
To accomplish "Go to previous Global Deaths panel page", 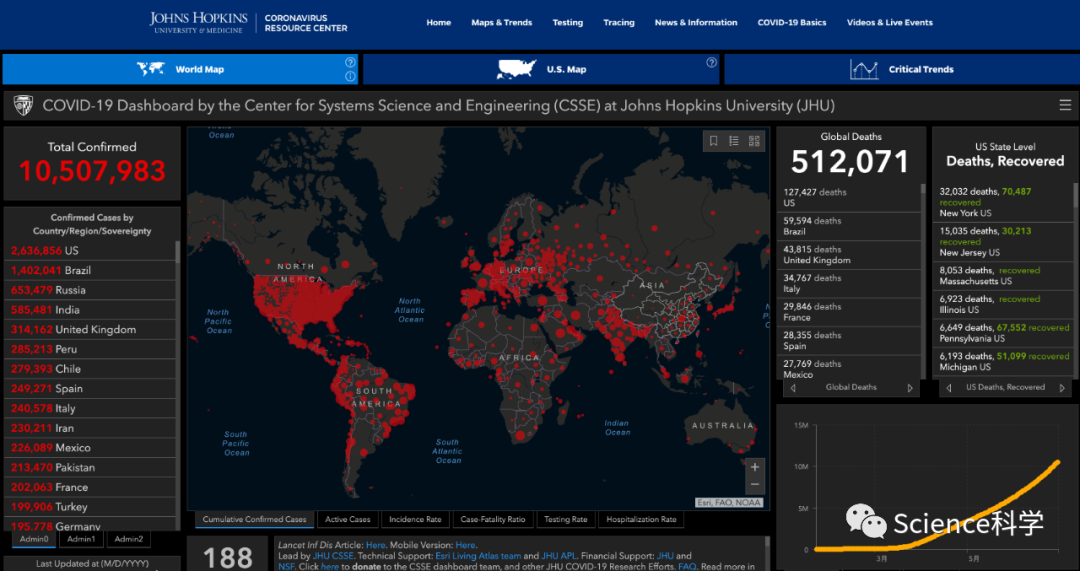I will pyautogui.click(x=793, y=388).
